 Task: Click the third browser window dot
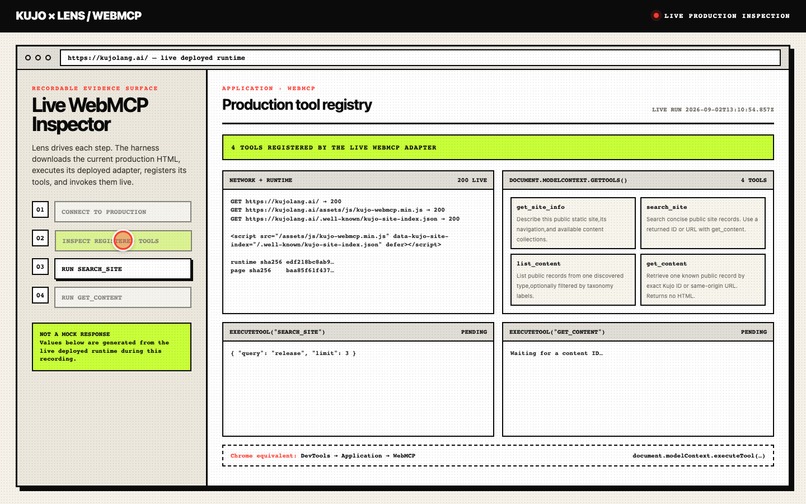pos(48,58)
